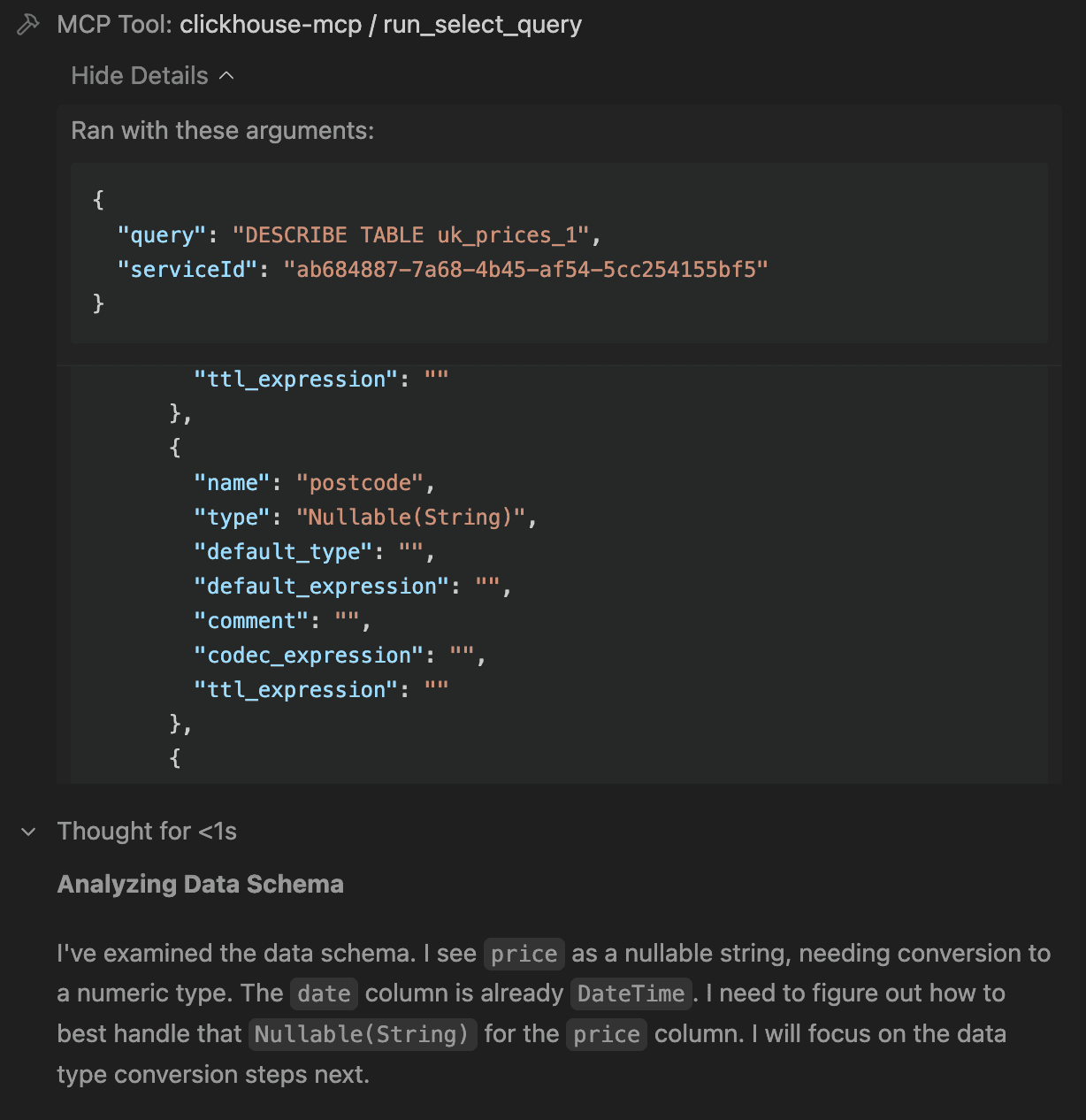
Task: Click the serviceId UUID value string
Action: 525,269
